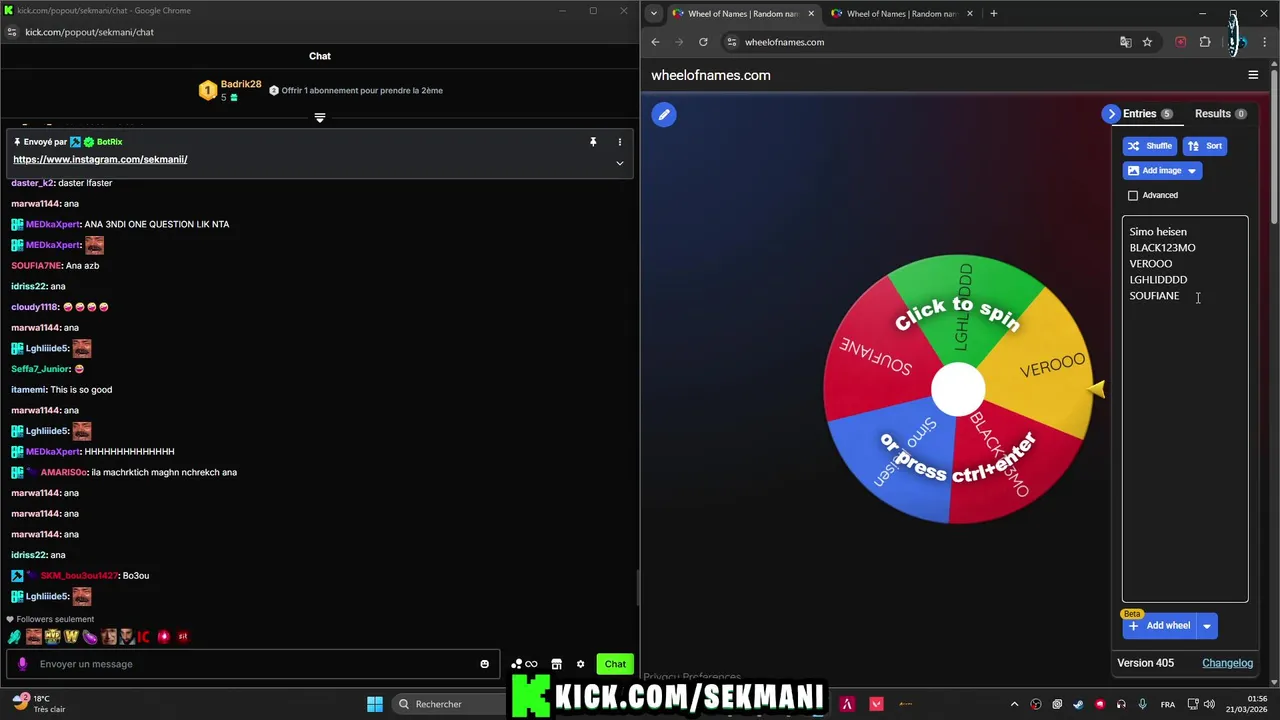The image size is (1280, 720).
Task: Expand the gift leaderboard handle
Action: coord(320,118)
